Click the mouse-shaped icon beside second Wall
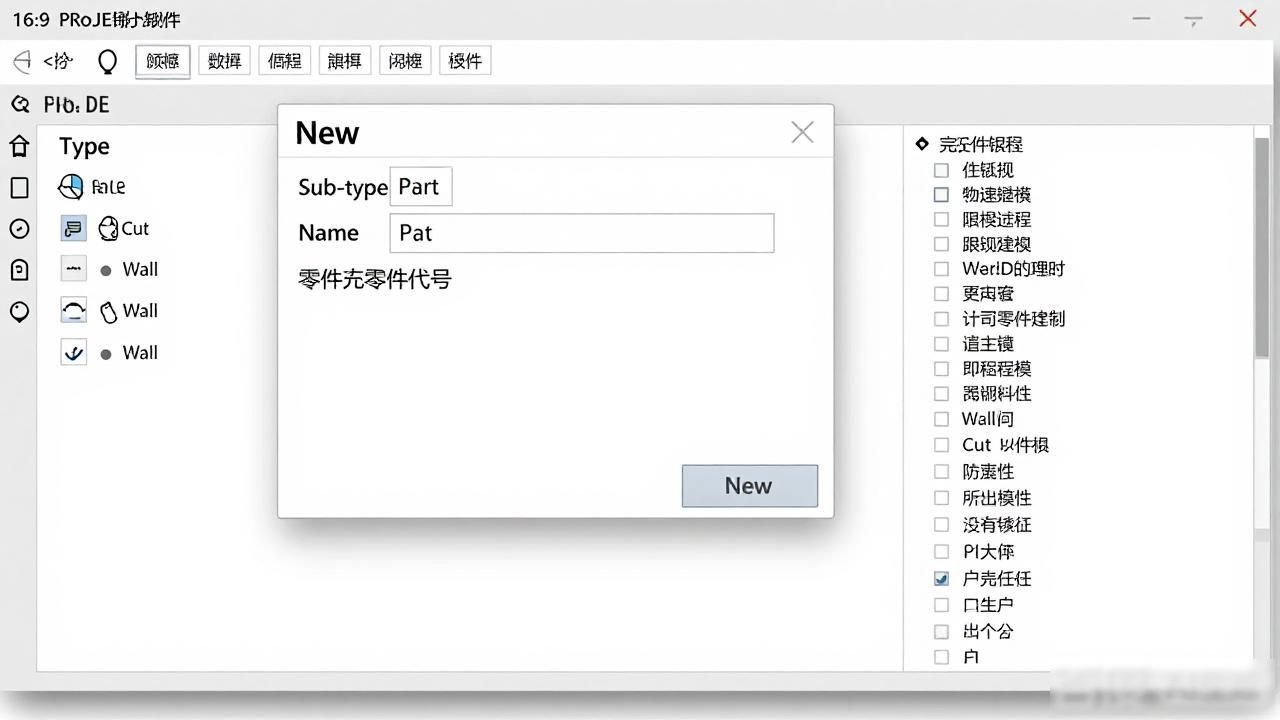Viewport: 1280px width, 720px height. [108, 312]
